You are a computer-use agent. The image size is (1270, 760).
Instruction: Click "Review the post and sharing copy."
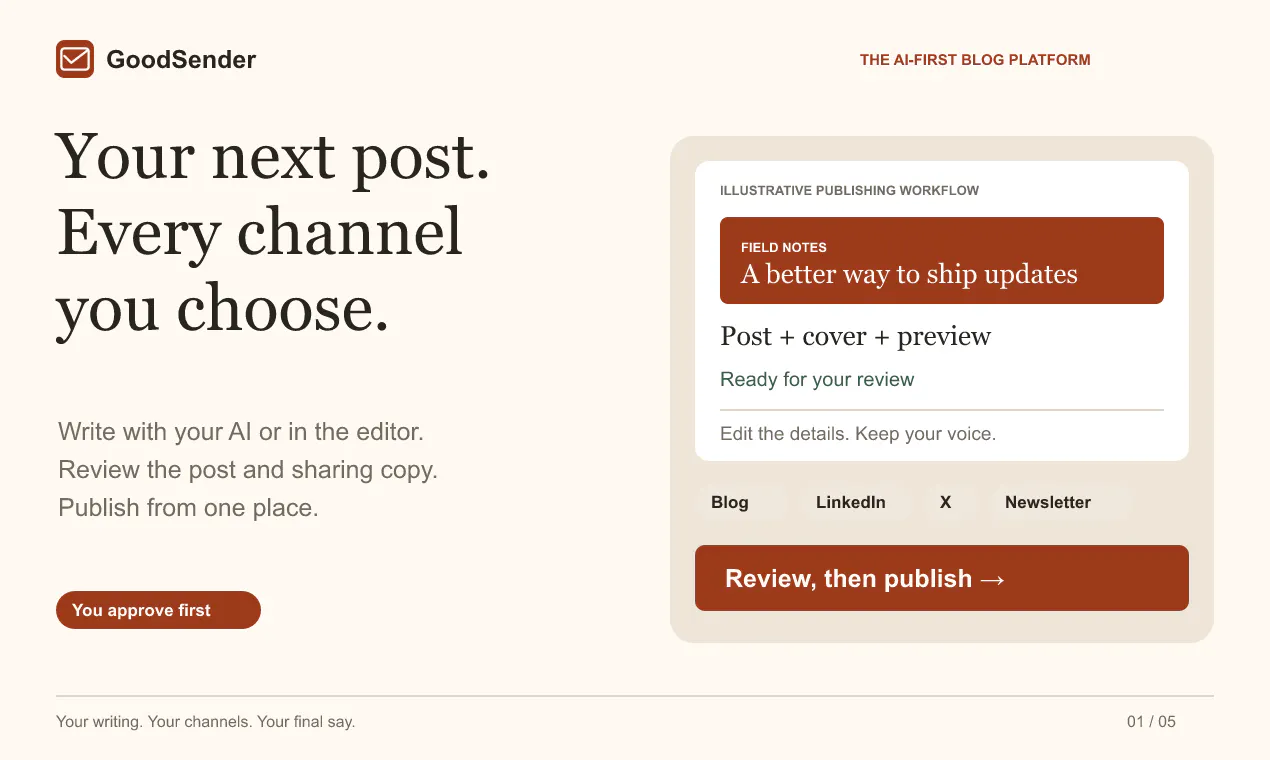coord(248,469)
